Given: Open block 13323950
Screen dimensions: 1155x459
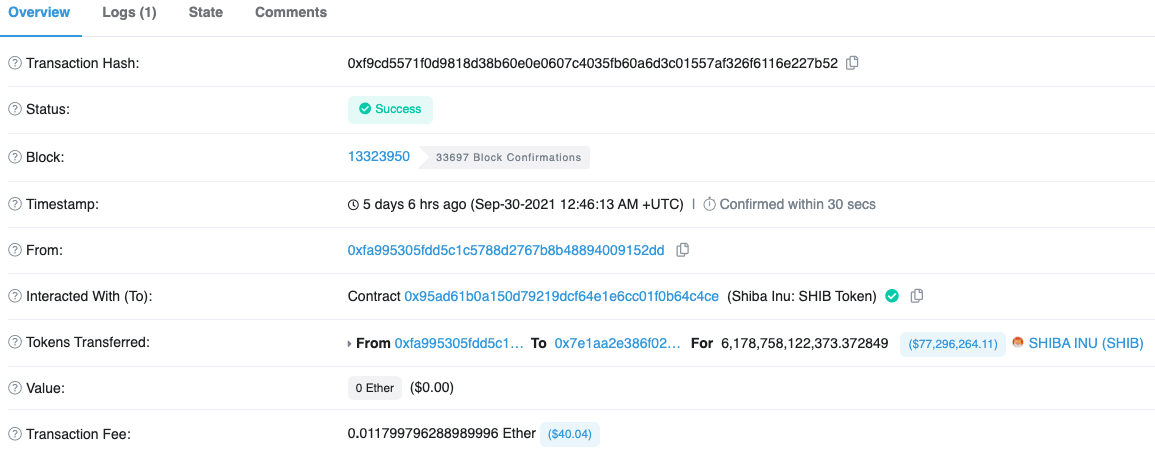Looking at the screenshot, I should click(378, 157).
